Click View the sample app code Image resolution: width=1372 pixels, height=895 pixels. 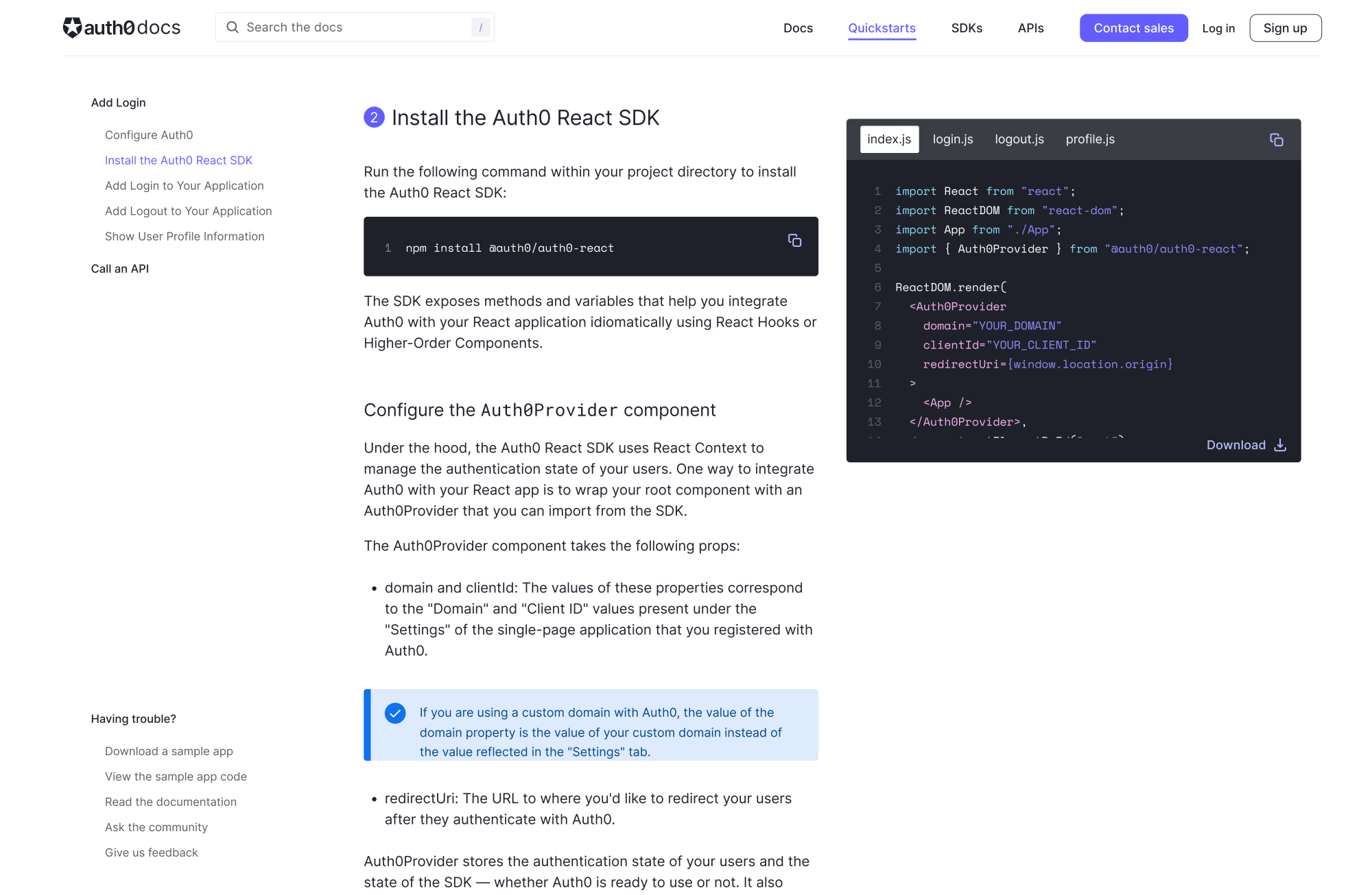pyautogui.click(x=176, y=777)
